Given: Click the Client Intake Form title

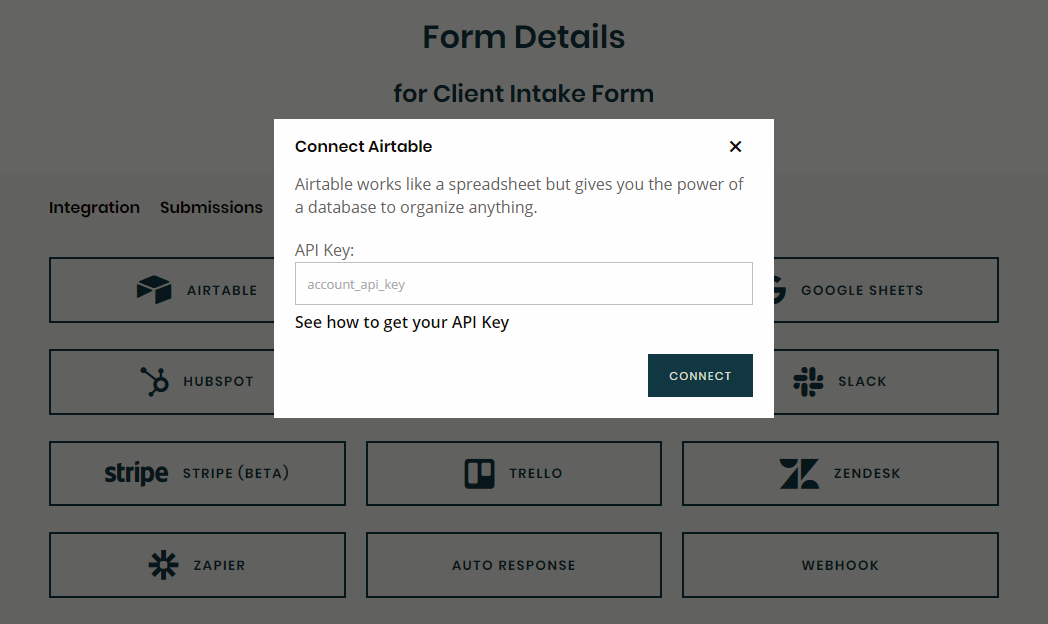Looking at the screenshot, I should (523, 93).
